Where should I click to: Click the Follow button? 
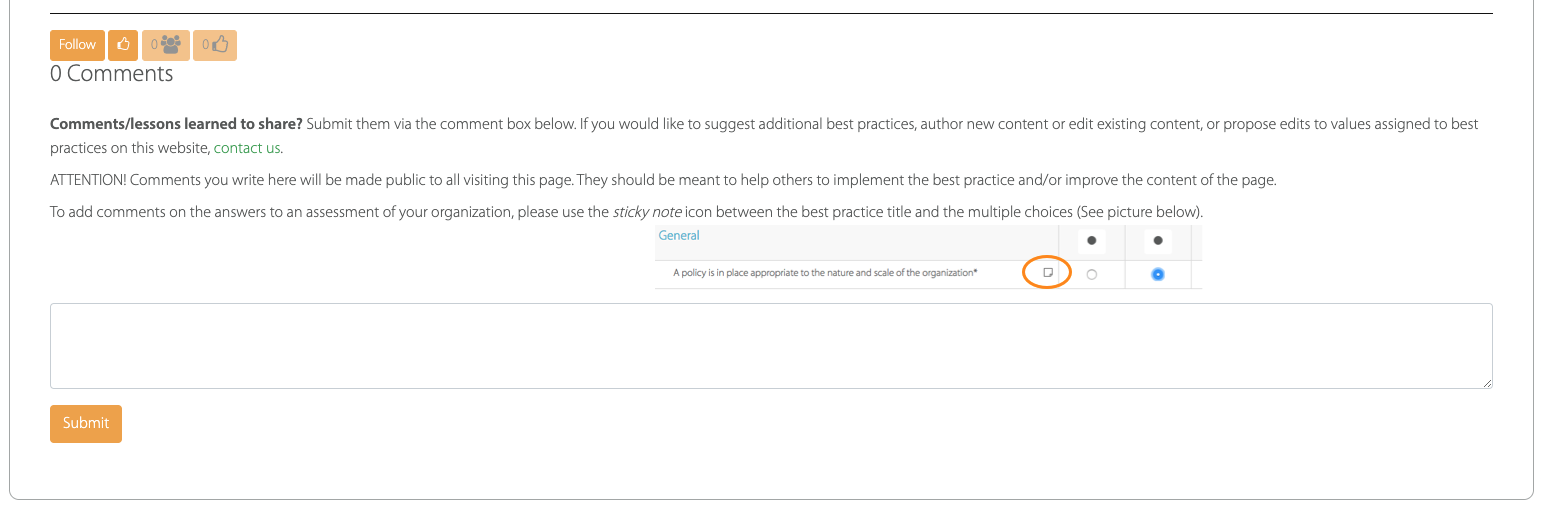(77, 45)
